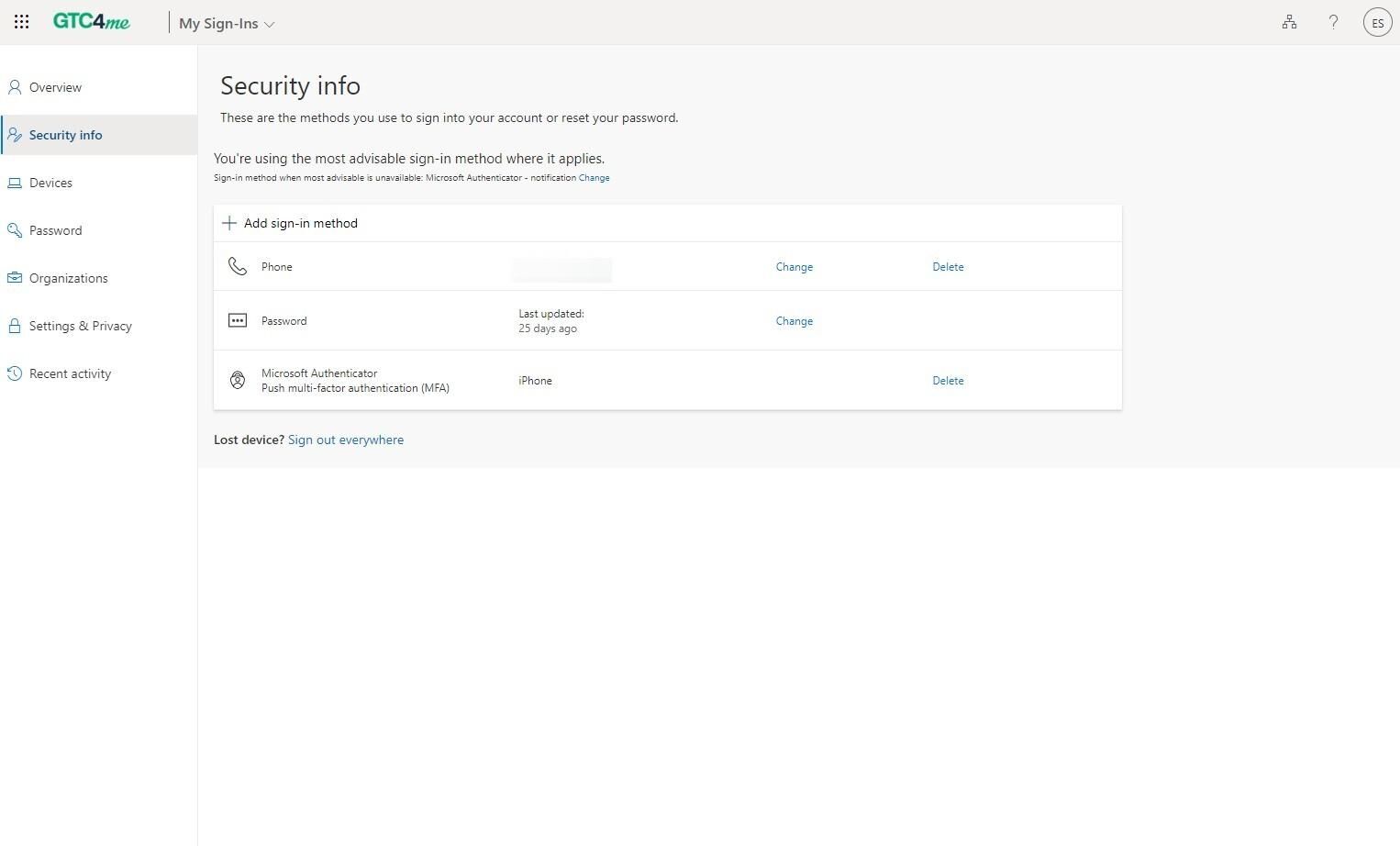Open the help question mark icon

tap(1333, 22)
